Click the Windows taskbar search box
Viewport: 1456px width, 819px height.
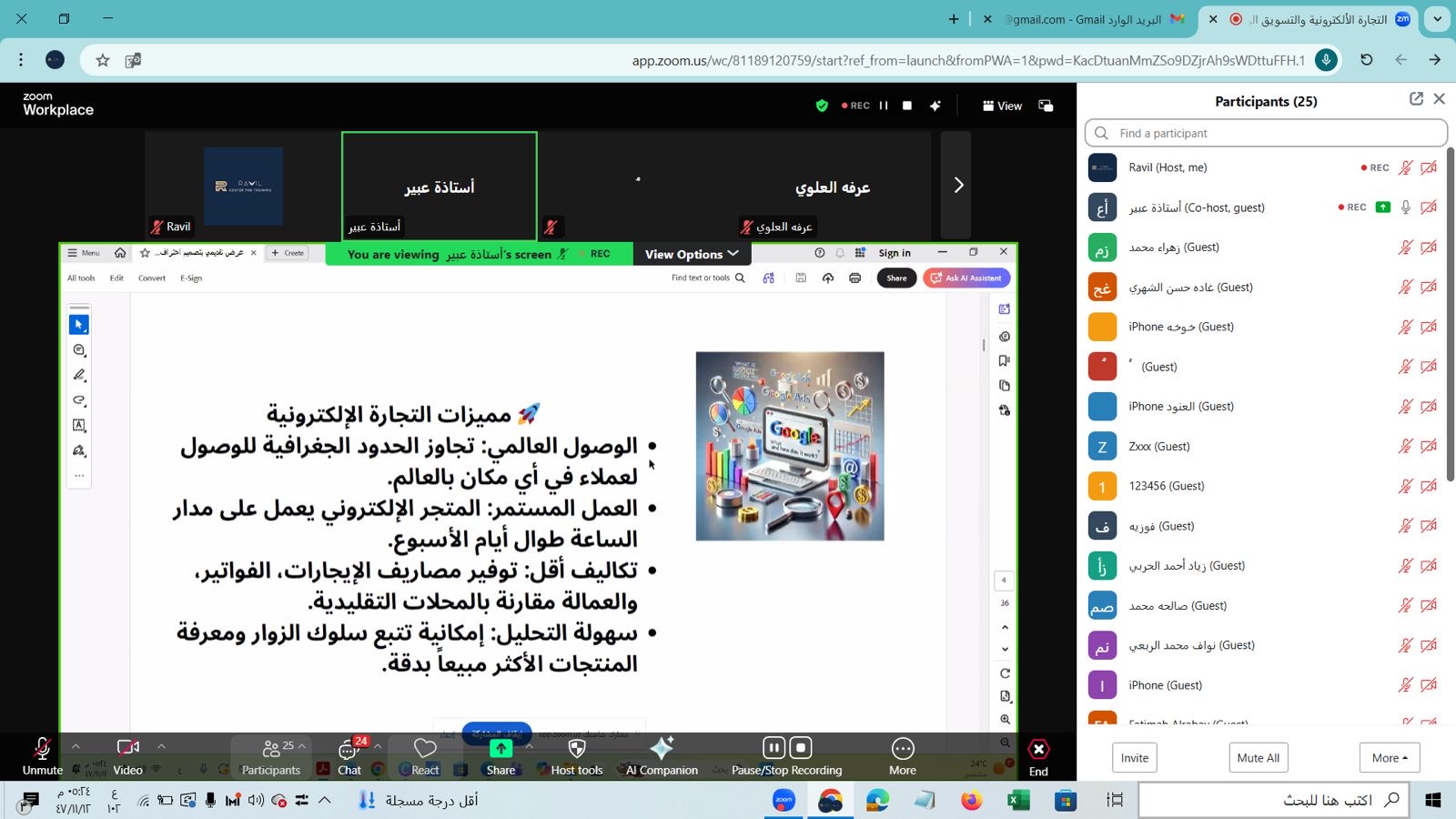(x=1273, y=800)
